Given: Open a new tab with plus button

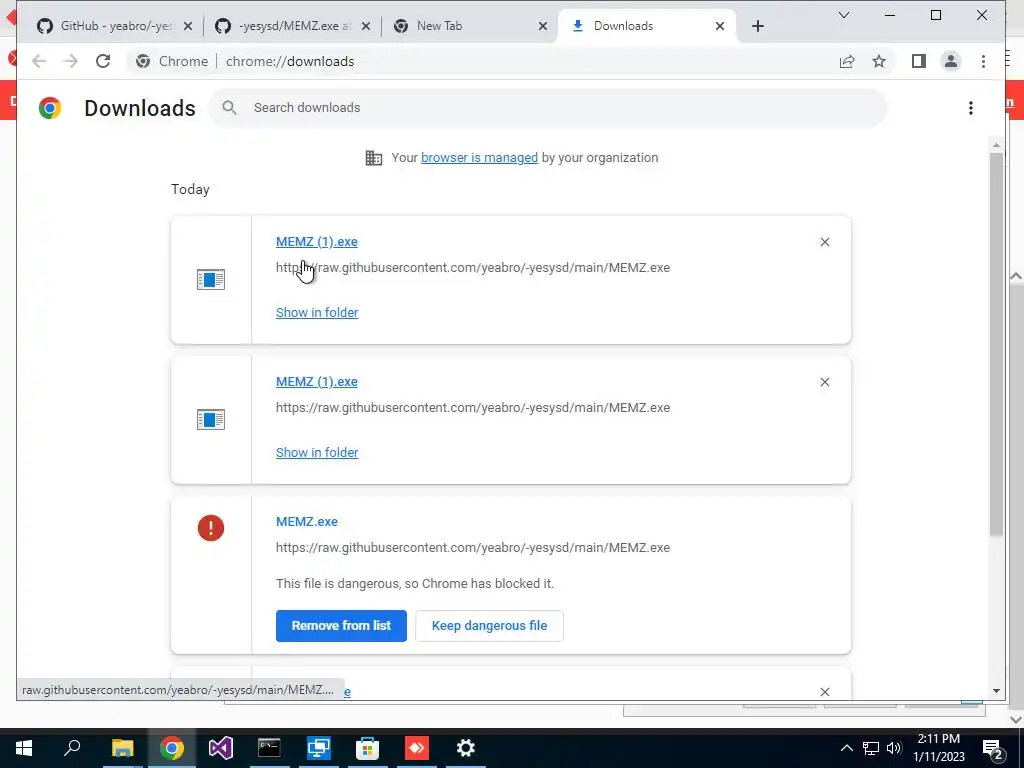Looking at the screenshot, I should (758, 26).
